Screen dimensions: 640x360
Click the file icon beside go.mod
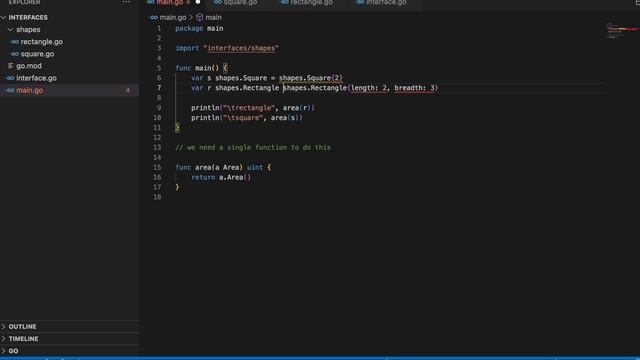coord(11,66)
